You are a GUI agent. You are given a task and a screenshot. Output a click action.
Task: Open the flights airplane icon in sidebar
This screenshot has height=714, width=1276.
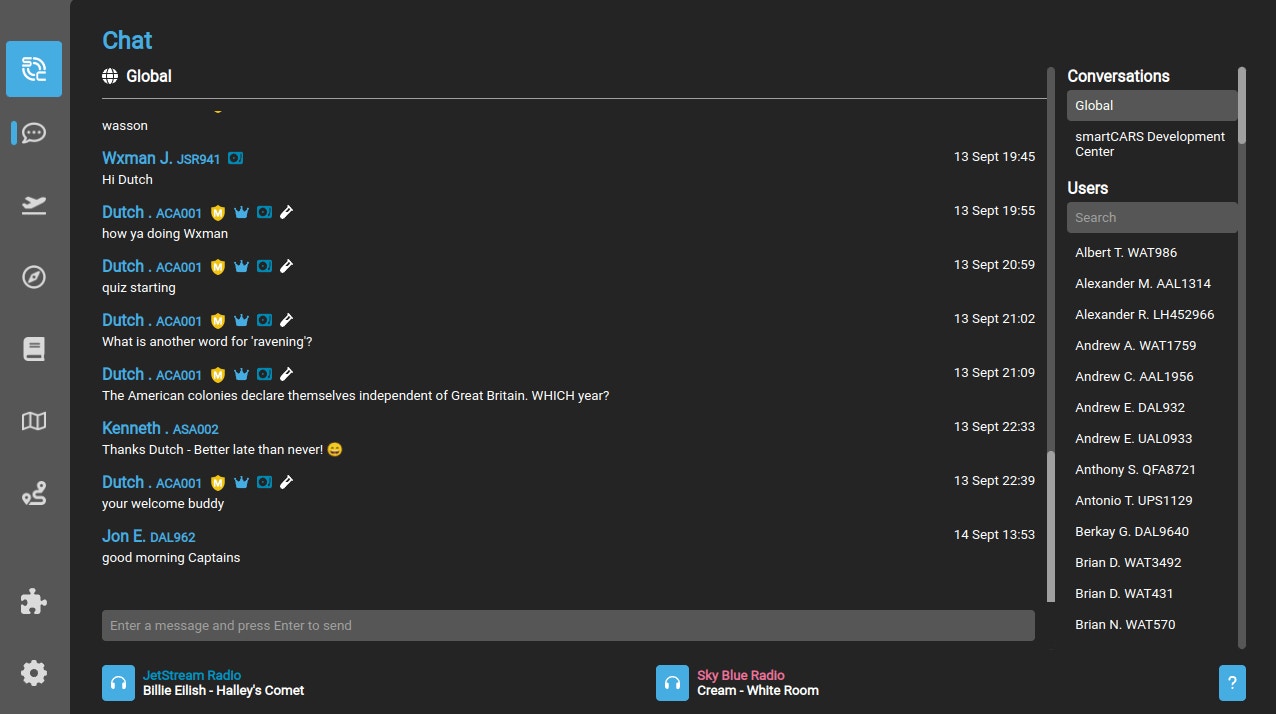pyautogui.click(x=34, y=205)
